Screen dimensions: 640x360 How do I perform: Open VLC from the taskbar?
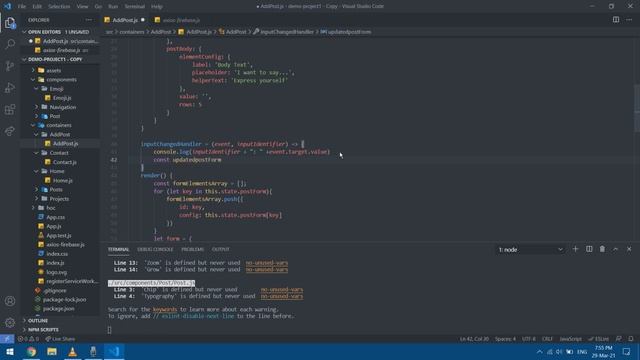coord(73,351)
